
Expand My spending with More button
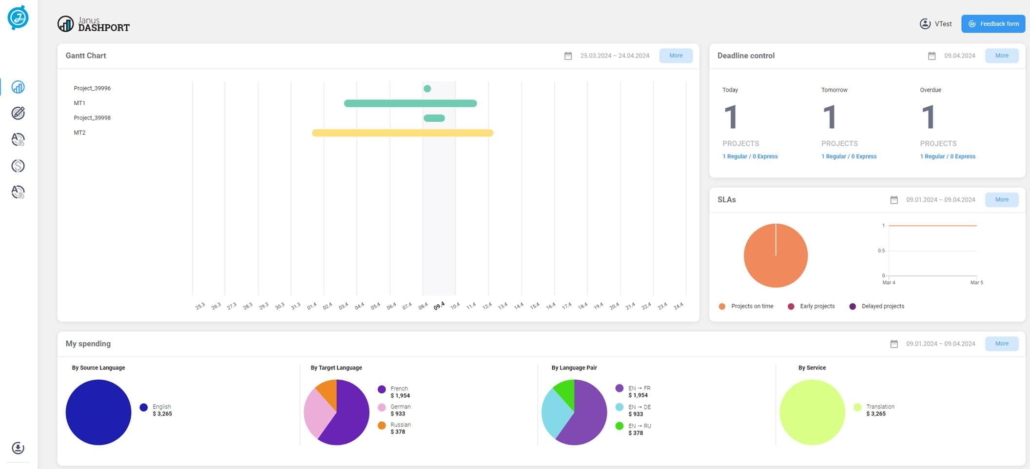click(1001, 344)
